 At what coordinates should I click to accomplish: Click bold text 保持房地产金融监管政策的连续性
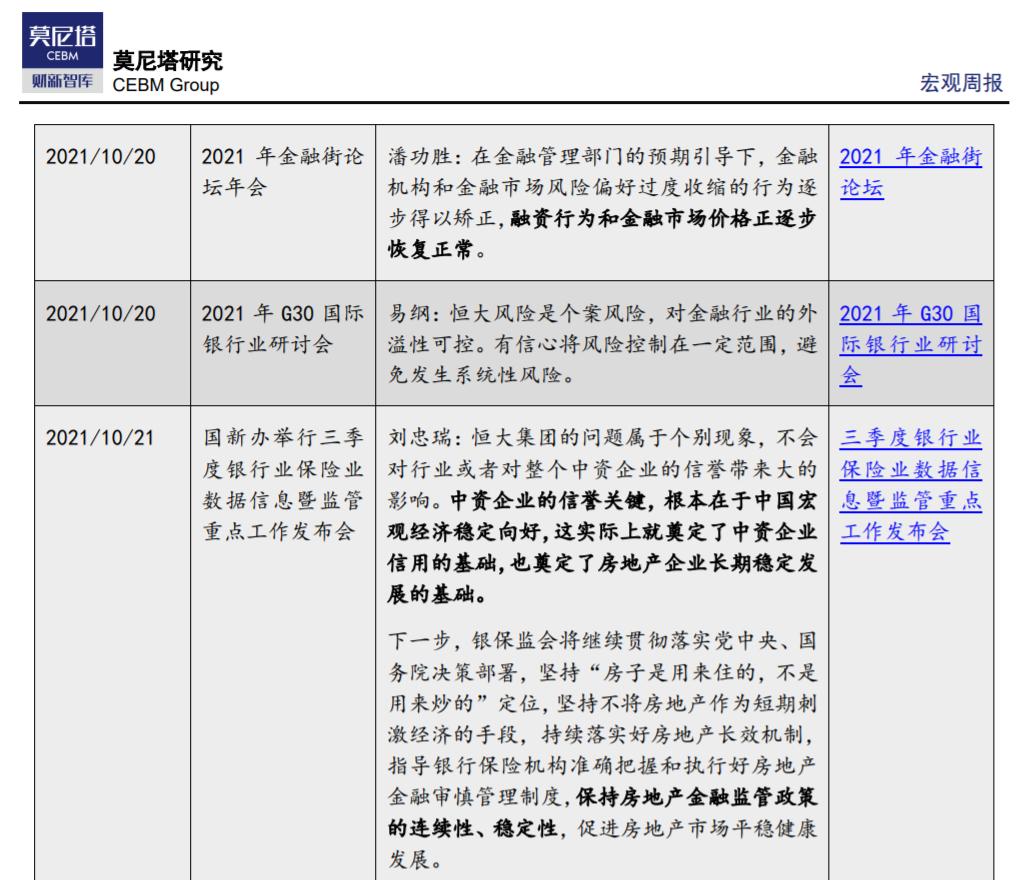pos(602,812)
